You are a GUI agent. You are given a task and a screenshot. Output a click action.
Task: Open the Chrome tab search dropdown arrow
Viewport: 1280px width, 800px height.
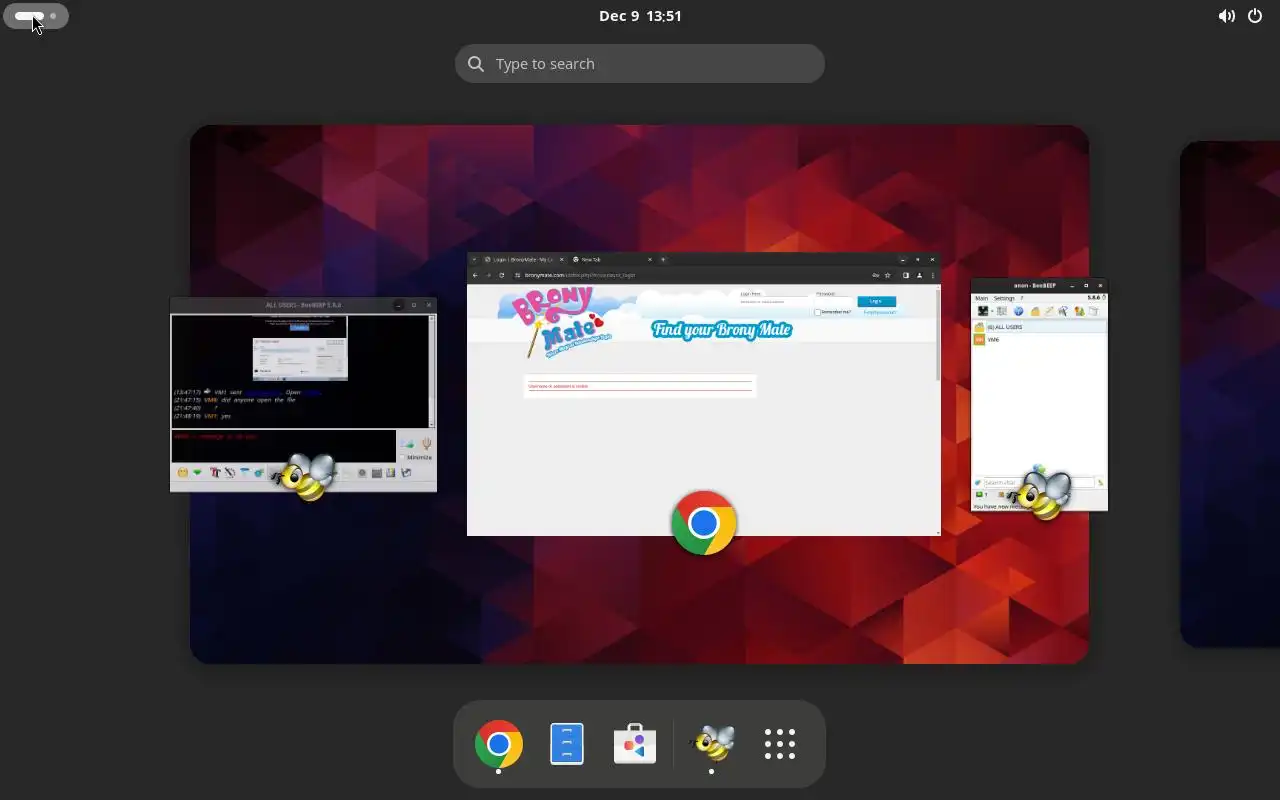click(x=474, y=259)
